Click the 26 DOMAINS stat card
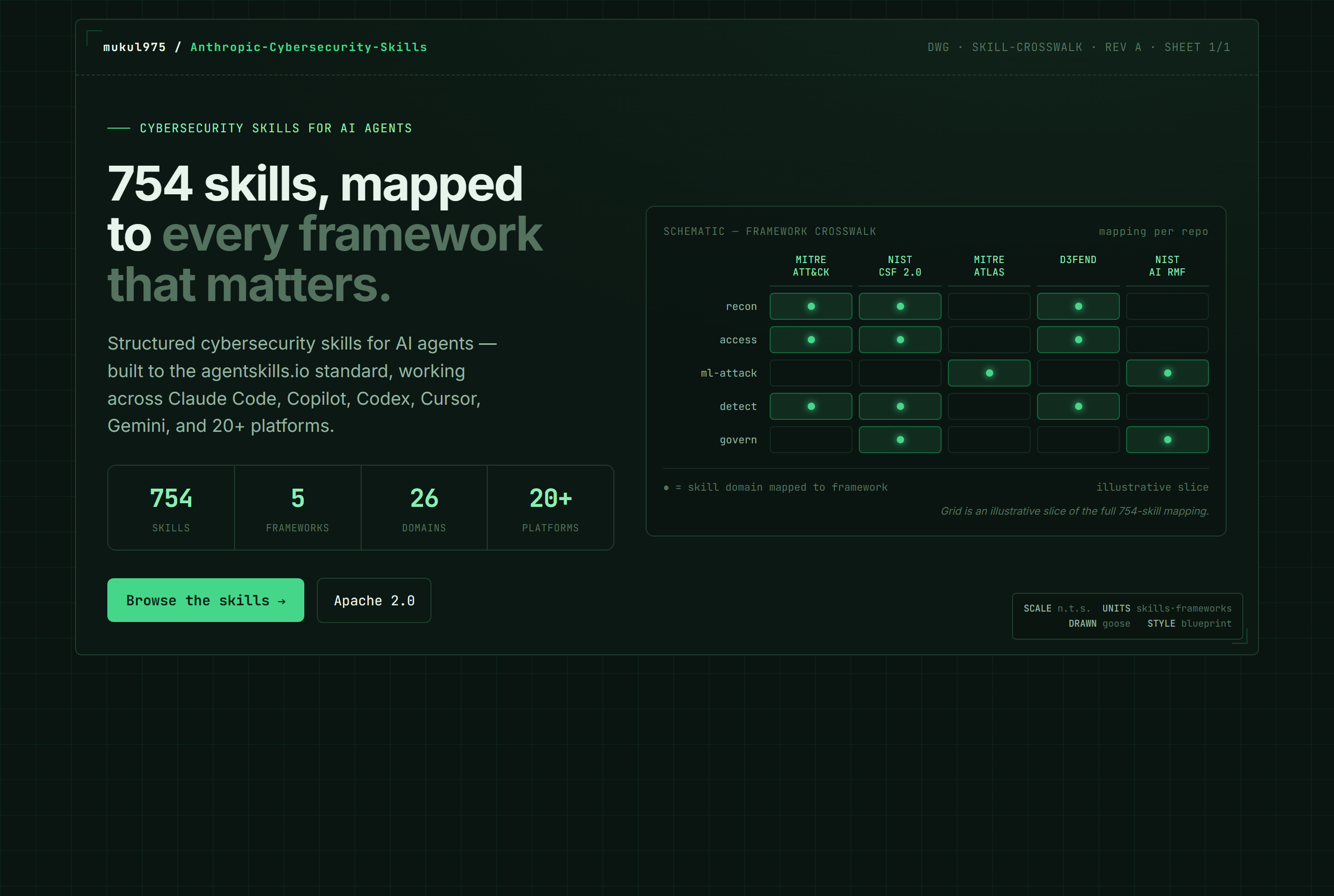1334x896 pixels. pyautogui.click(x=424, y=507)
